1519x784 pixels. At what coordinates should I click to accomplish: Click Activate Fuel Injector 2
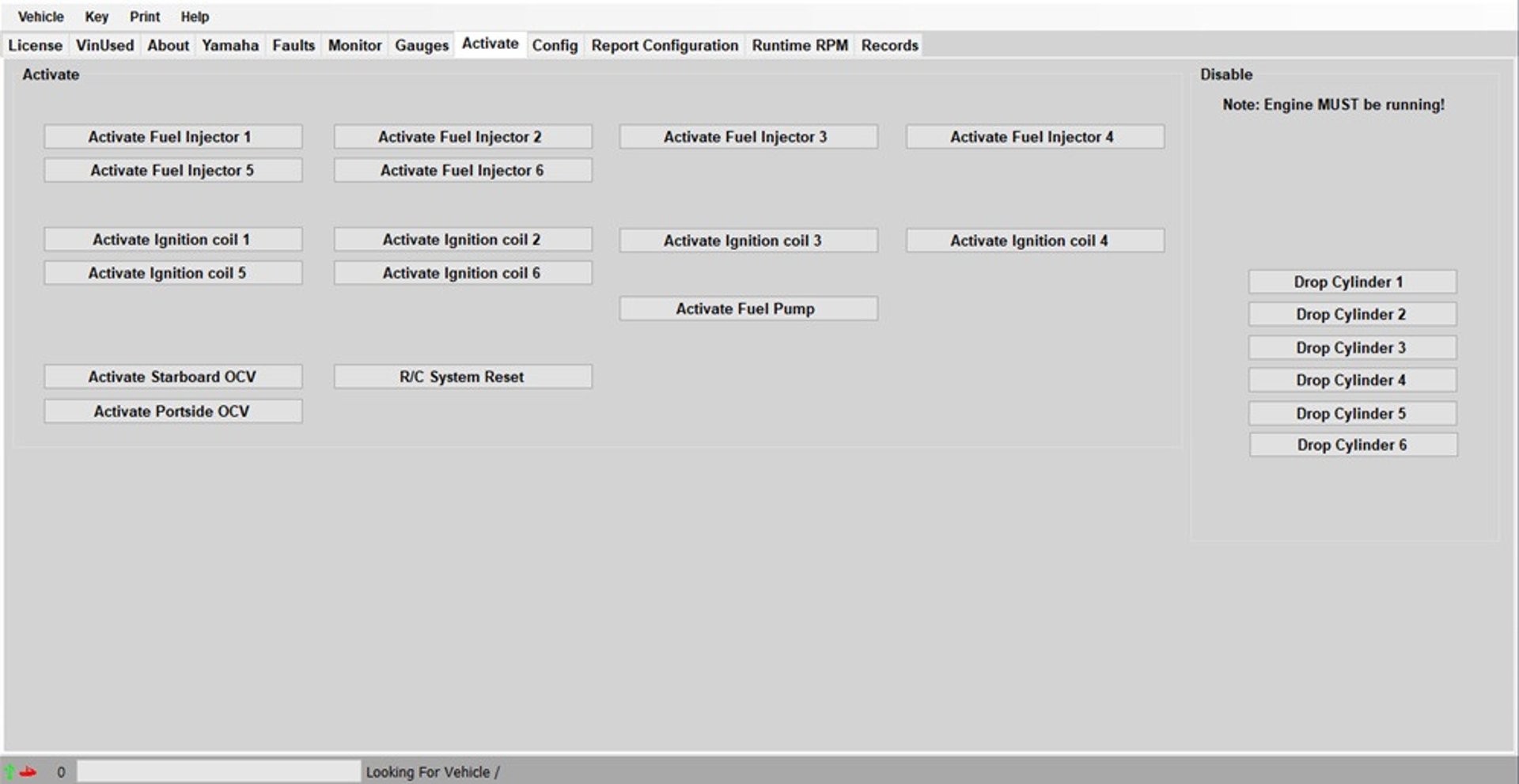click(463, 137)
